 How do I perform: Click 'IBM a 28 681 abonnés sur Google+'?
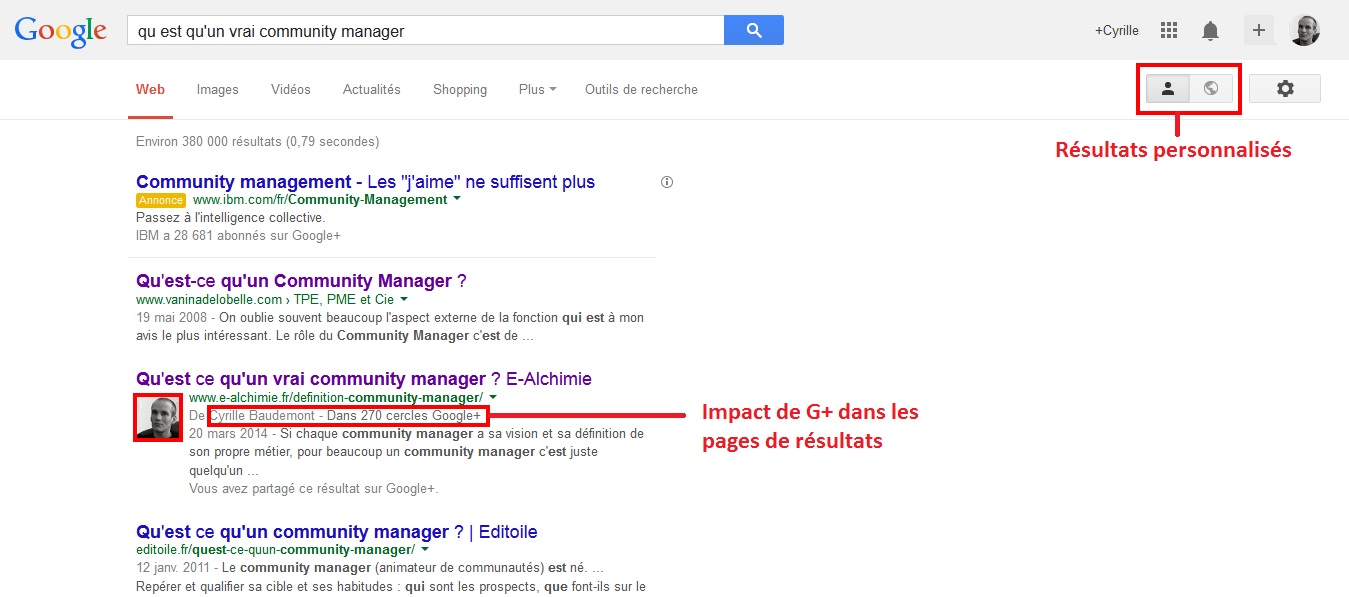(x=238, y=236)
